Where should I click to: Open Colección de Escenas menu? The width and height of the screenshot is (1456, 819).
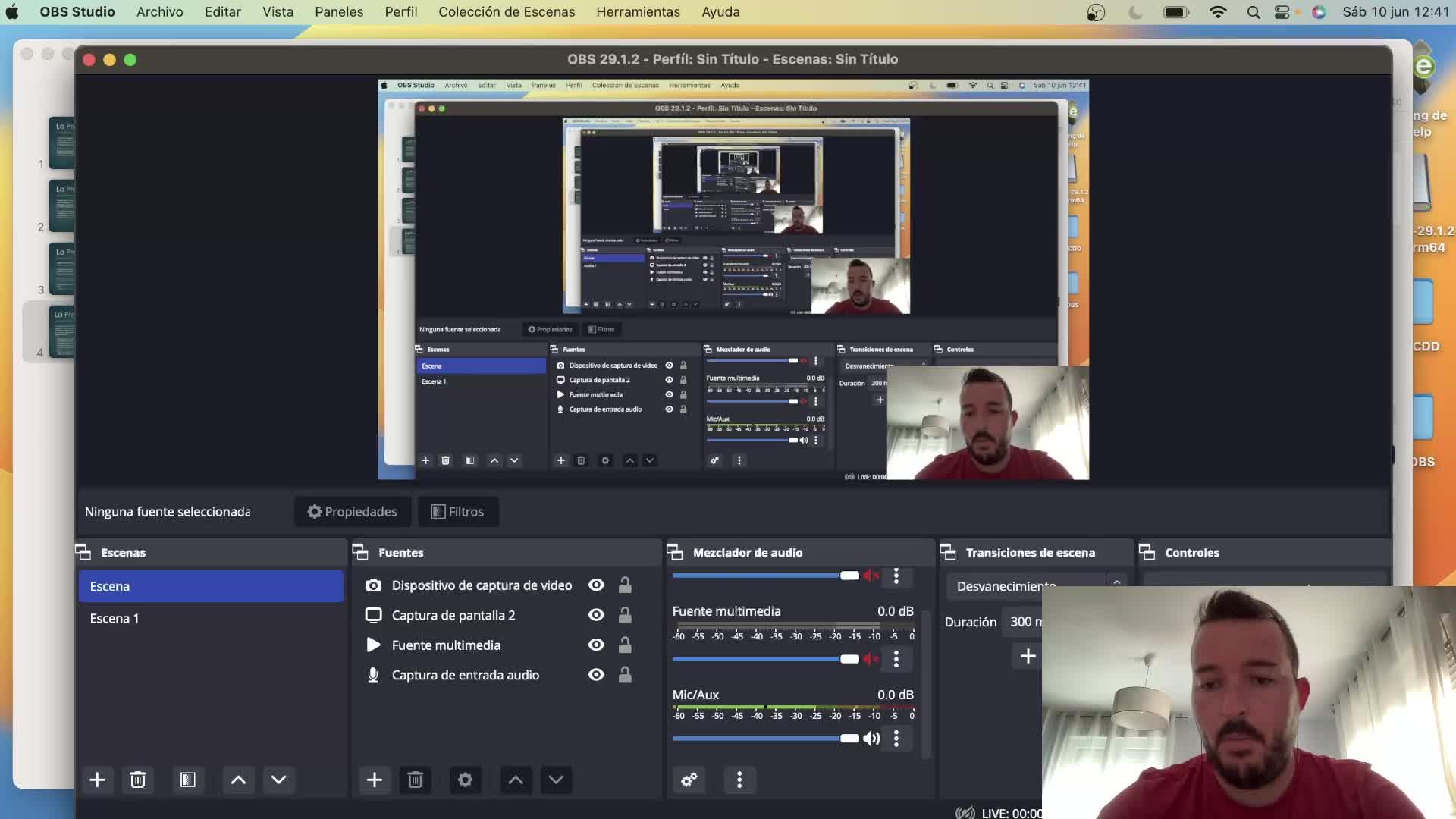point(507,12)
